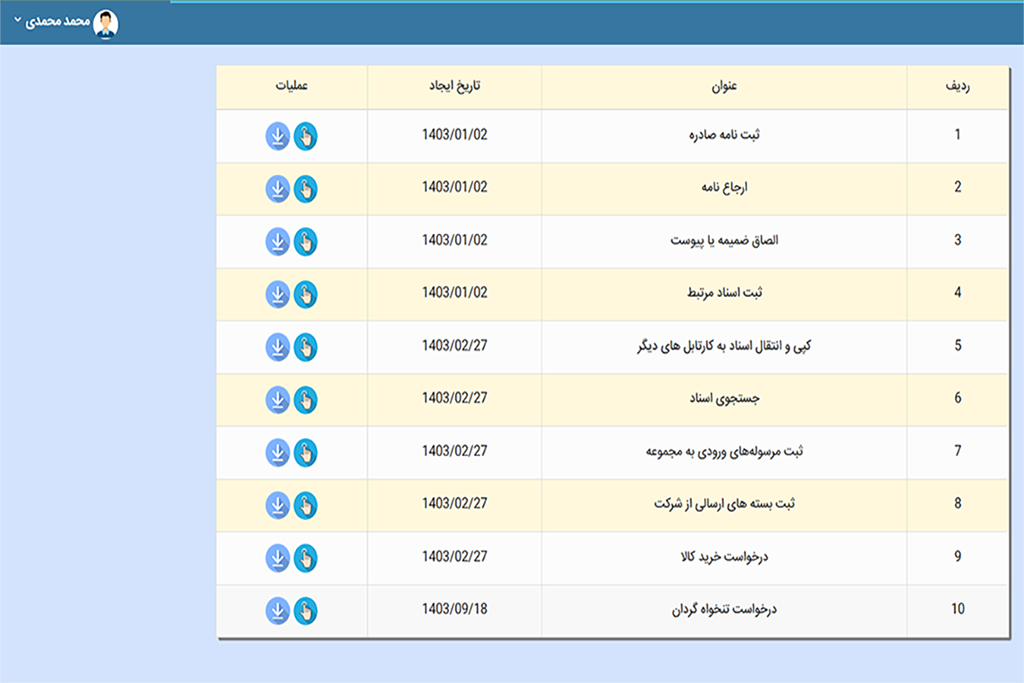Screen dimensions: 1024x683
Task: Download the درخواست خرید کالا item
Action: [277, 558]
